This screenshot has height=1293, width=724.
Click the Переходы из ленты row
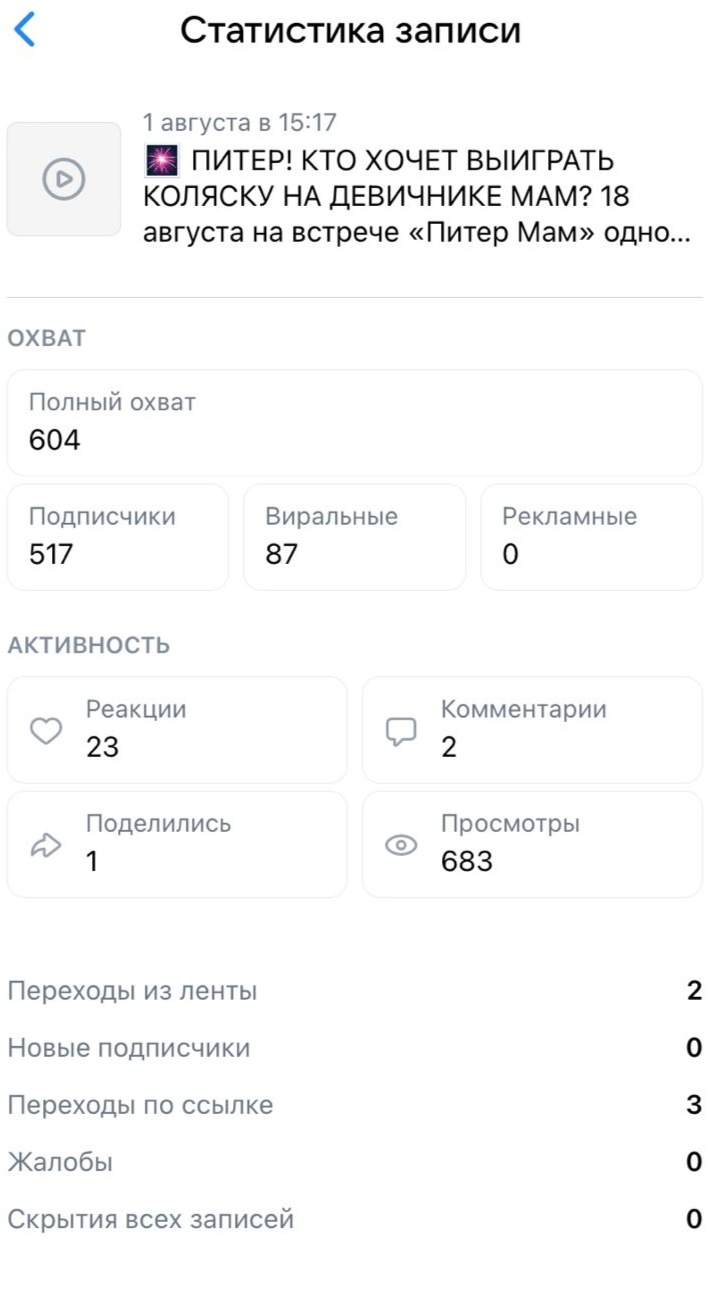(x=355, y=991)
